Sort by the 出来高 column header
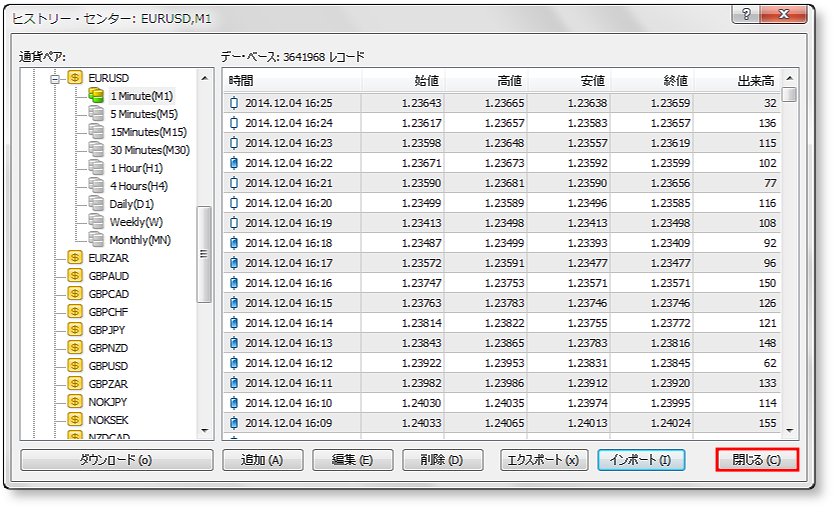833x507 pixels. click(737, 81)
